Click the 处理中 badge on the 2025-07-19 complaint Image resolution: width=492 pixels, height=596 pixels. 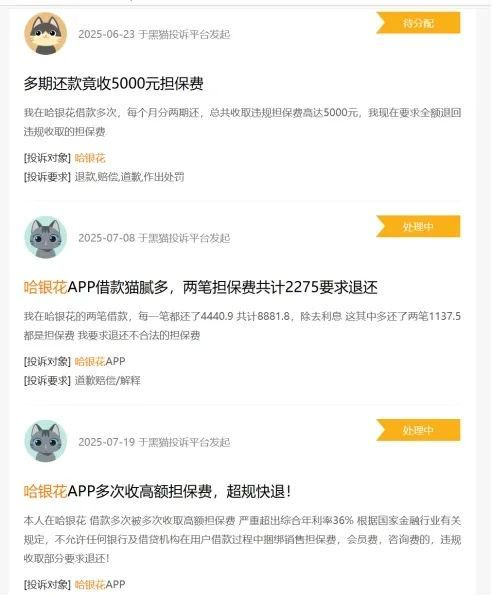[x=418, y=430]
